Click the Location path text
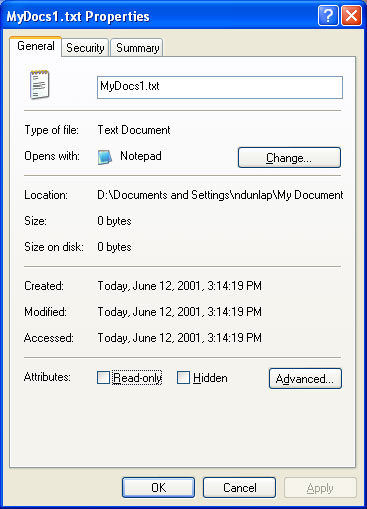This screenshot has height=509, width=367. (x=220, y=195)
